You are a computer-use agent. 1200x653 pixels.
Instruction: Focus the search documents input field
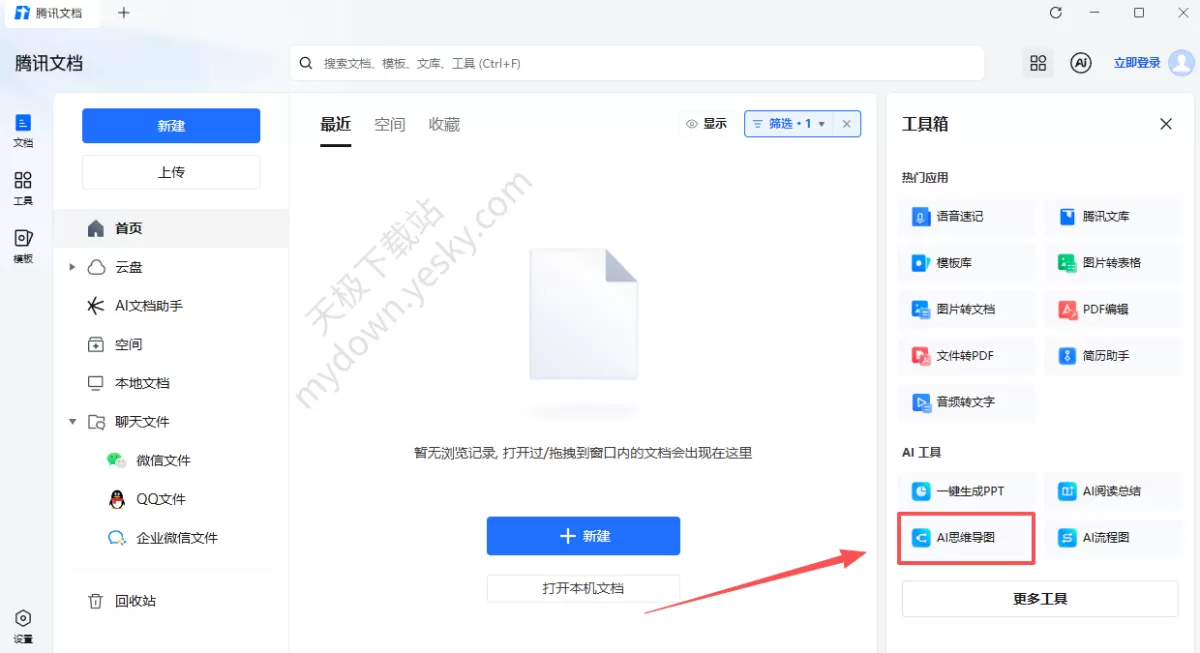(x=637, y=63)
